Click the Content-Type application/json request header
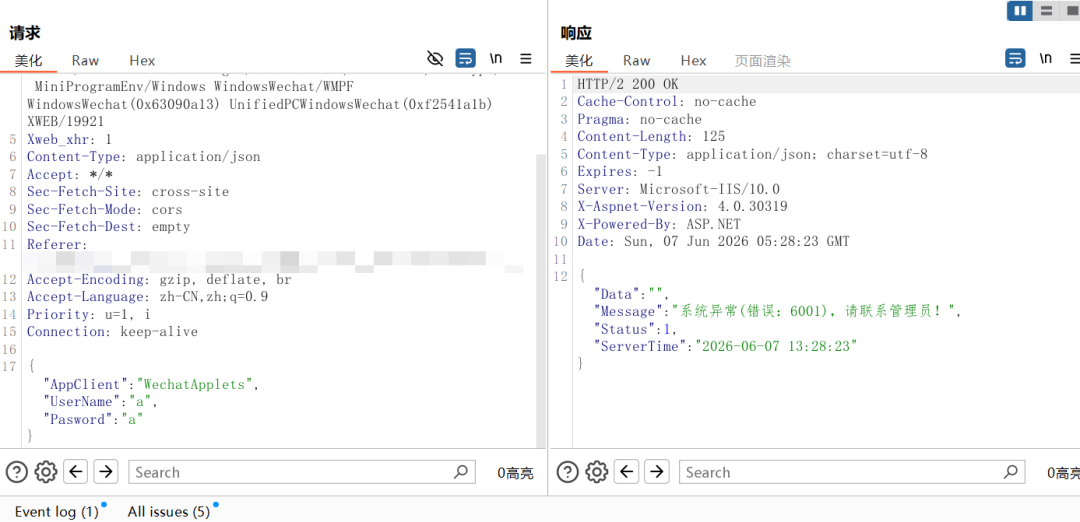Image resolution: width=1080 pixels, height=522 pixels. [144, 156]
